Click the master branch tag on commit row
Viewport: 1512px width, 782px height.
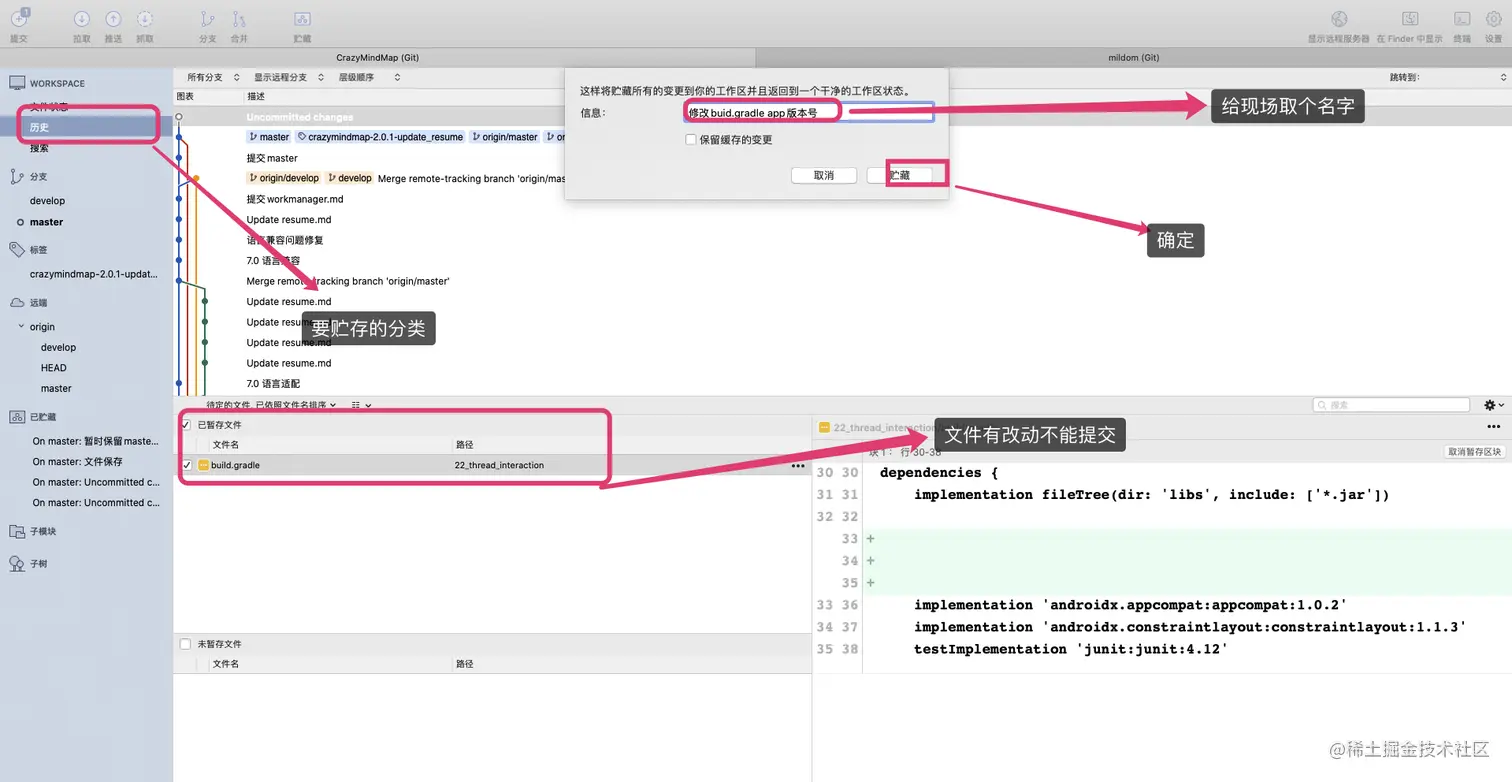click(x=269, y=137)
